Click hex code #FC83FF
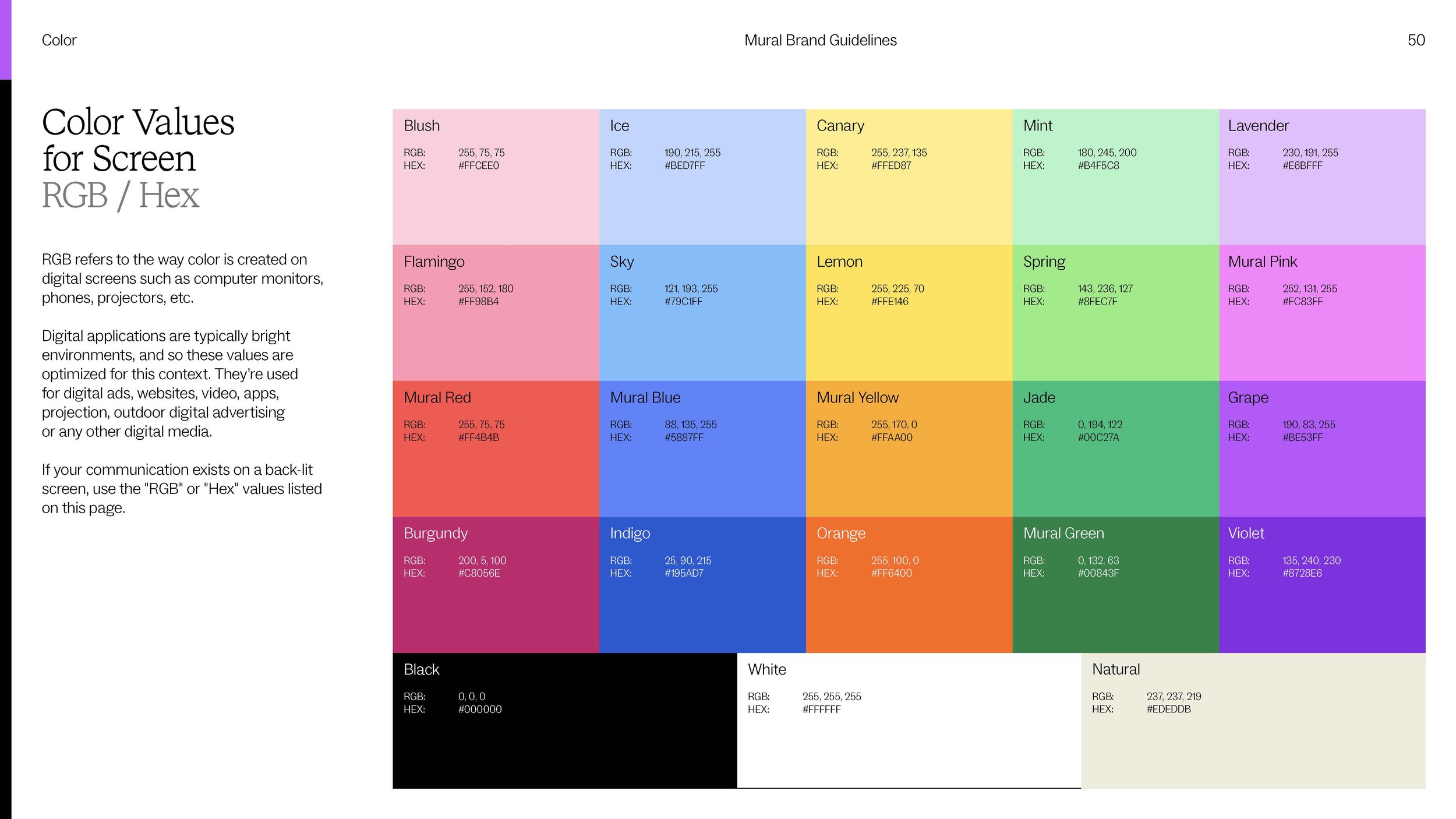This screenshot has width=1456, height=819. point(1303,301)
